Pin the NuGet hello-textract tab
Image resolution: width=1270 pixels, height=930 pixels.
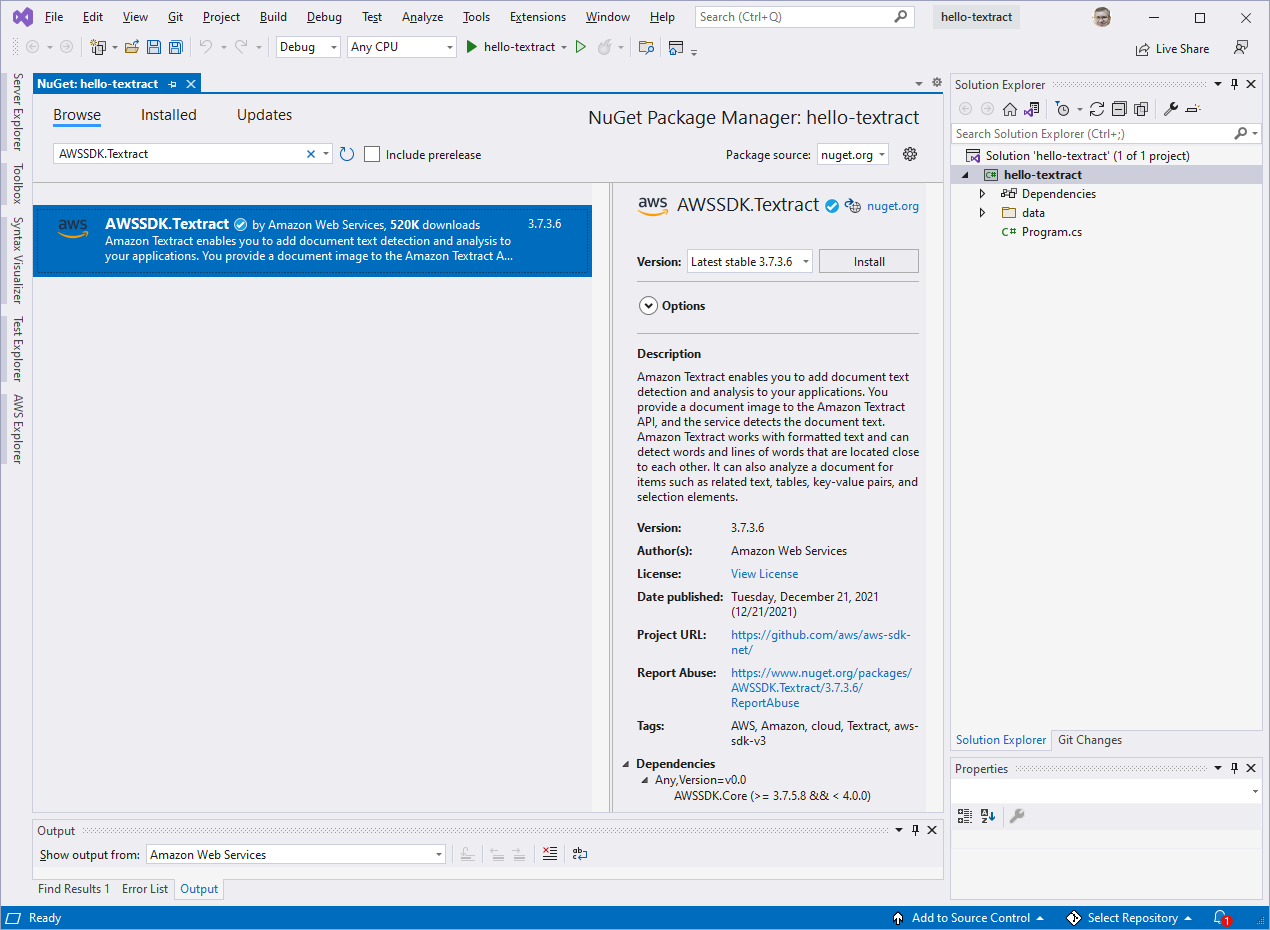click(172, 84)
